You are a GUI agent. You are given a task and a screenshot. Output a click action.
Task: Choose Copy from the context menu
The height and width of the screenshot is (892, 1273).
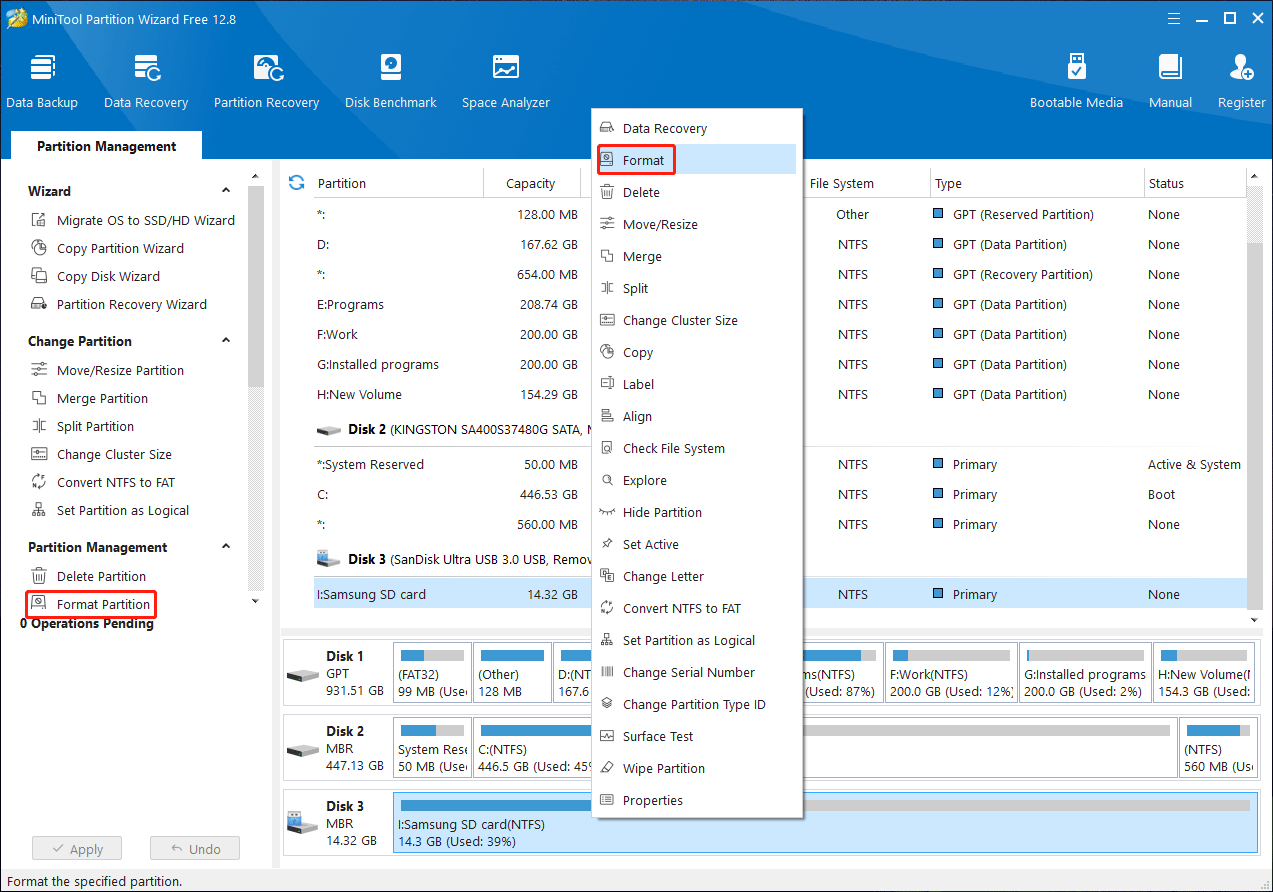coord(697,352)
